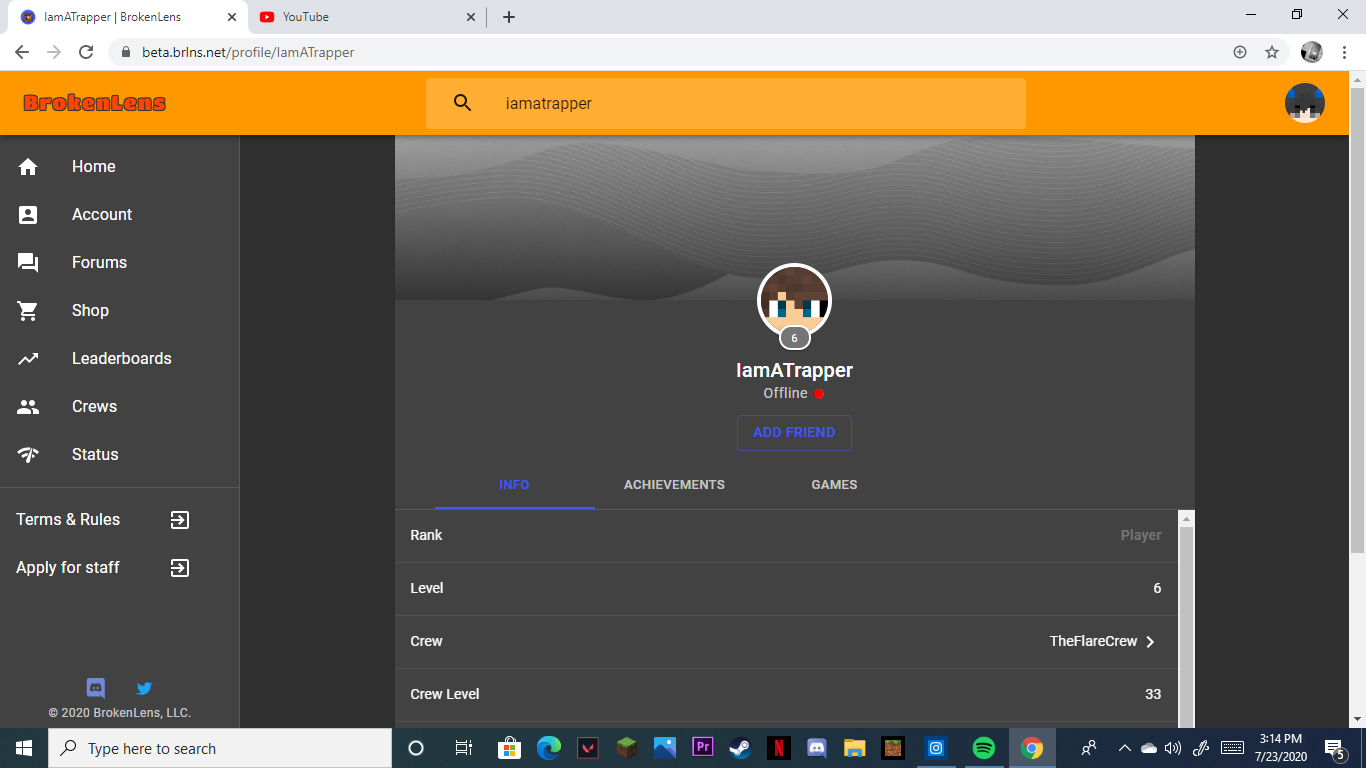Open the Crews people icon

[x=28, y=407]
